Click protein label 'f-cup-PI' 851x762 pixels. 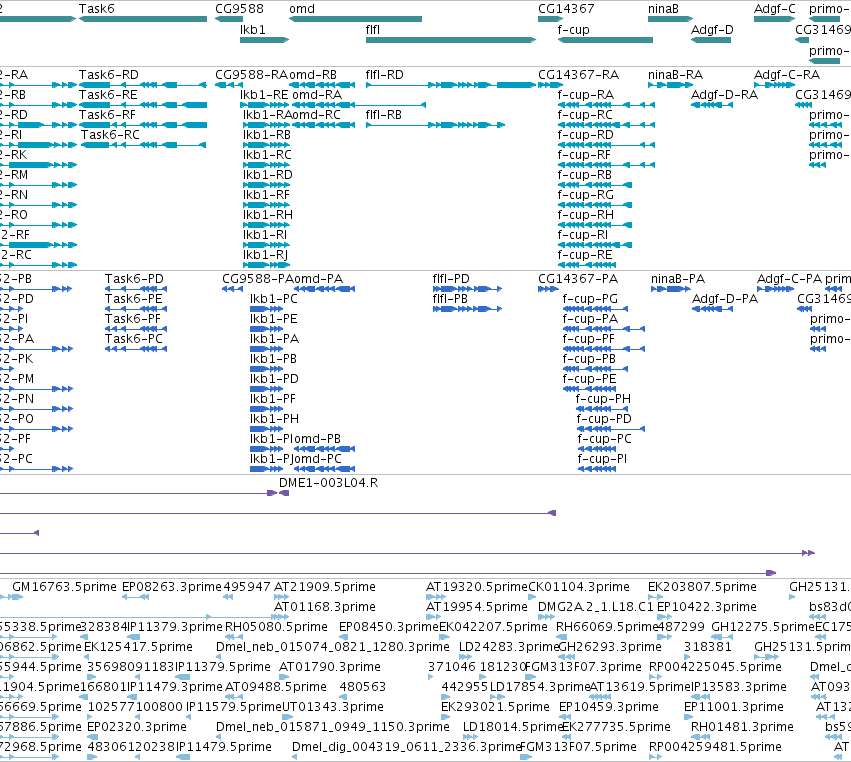click(602, 459)
